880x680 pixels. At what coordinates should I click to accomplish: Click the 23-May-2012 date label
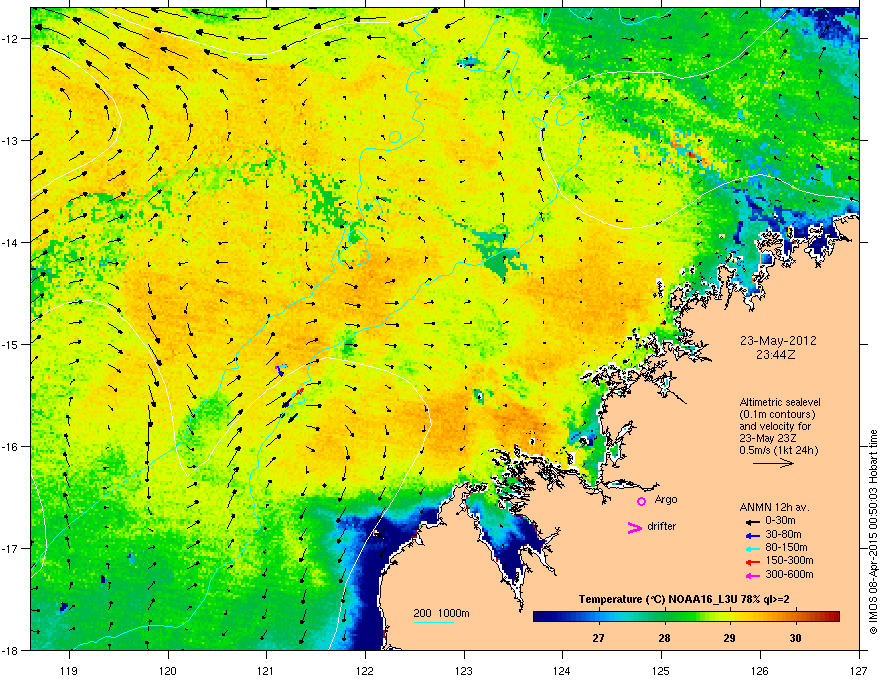(x=778, y=341)
